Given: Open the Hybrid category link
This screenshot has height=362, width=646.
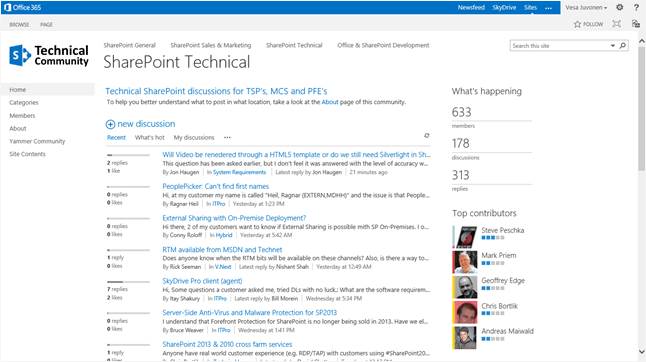Looking at the screenshot, I should [224, 236].
